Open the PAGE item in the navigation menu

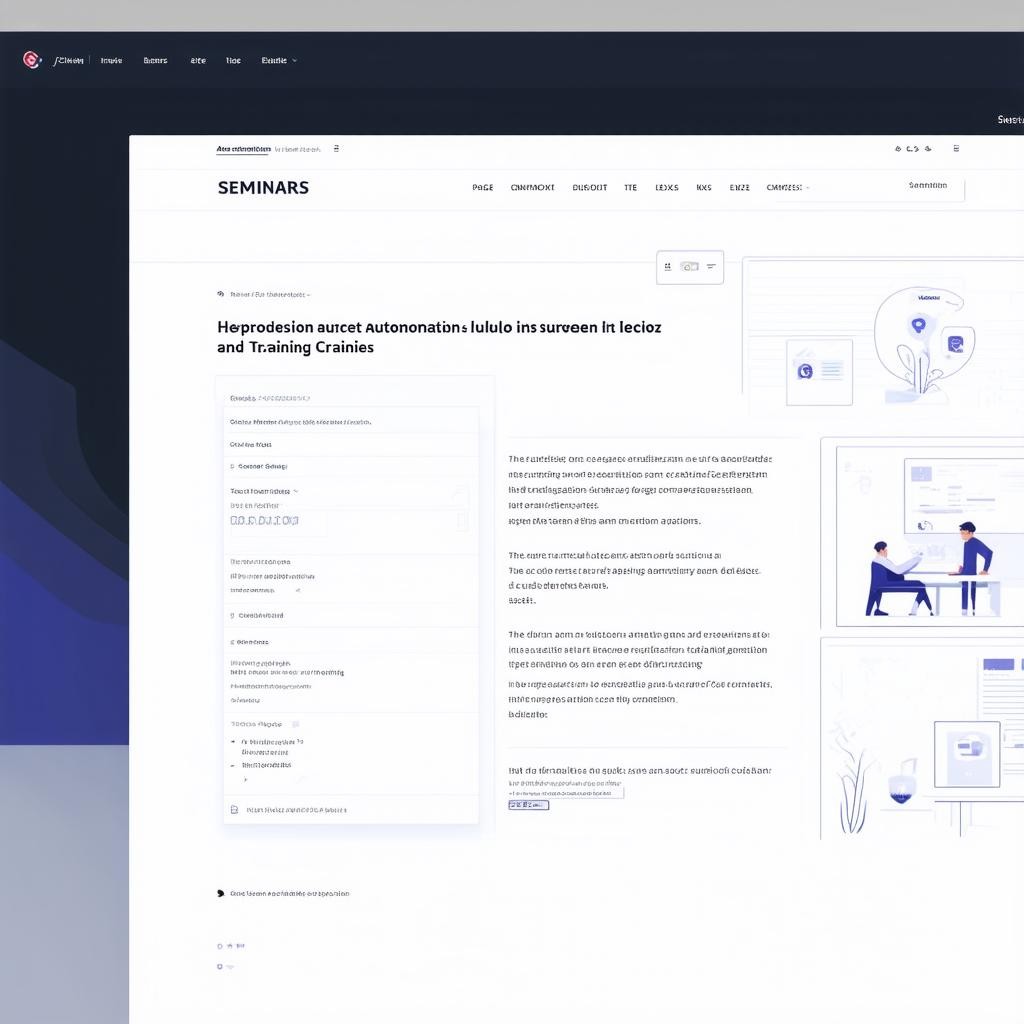(482, 187)
